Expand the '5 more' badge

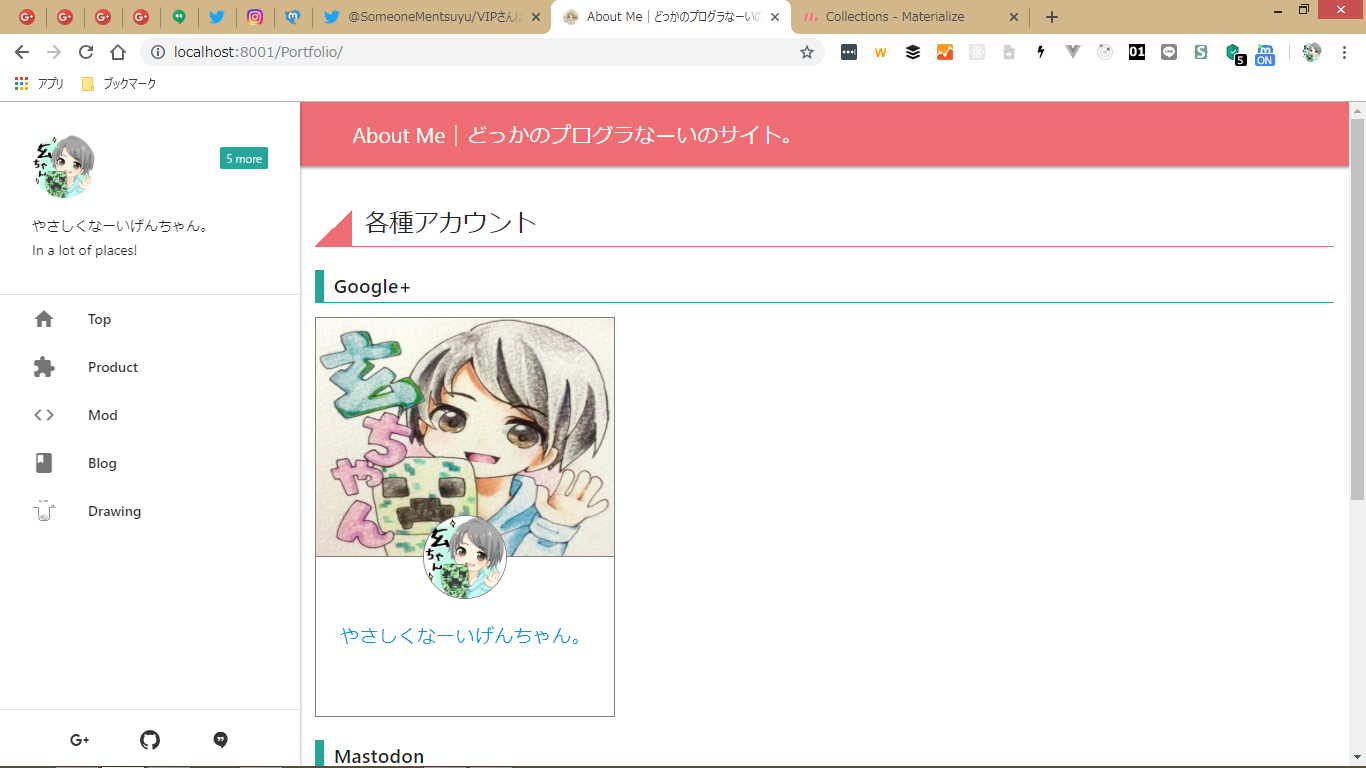244,158
